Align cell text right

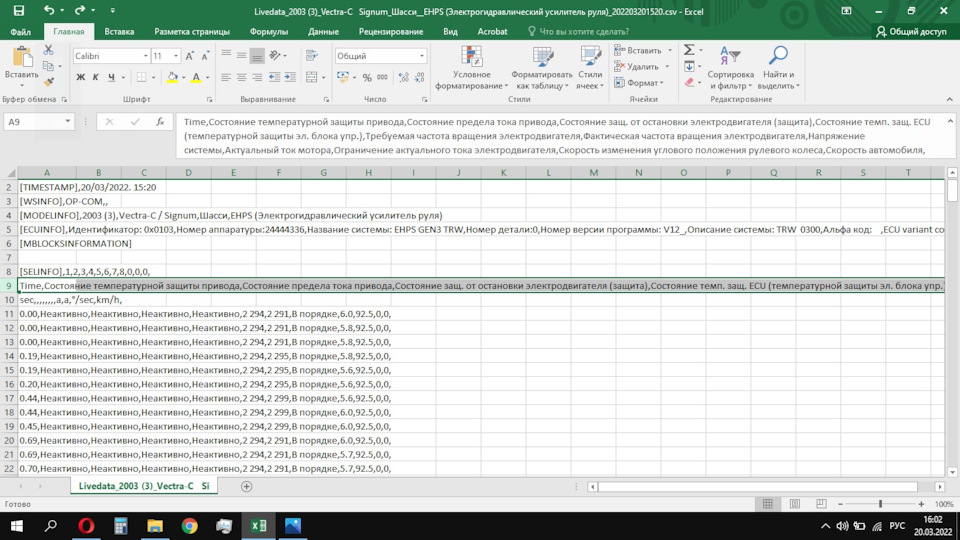click(x=257, y=77)
